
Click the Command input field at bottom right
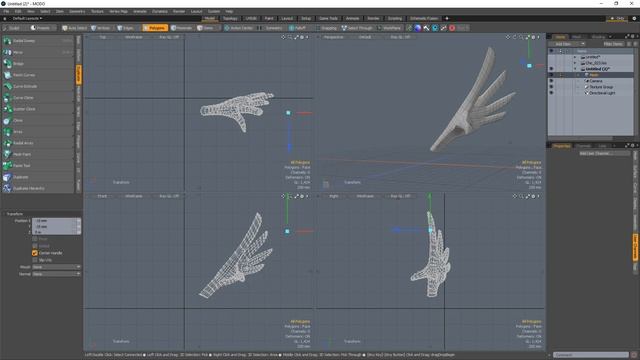pyautogui.click(x=591, y=355)
